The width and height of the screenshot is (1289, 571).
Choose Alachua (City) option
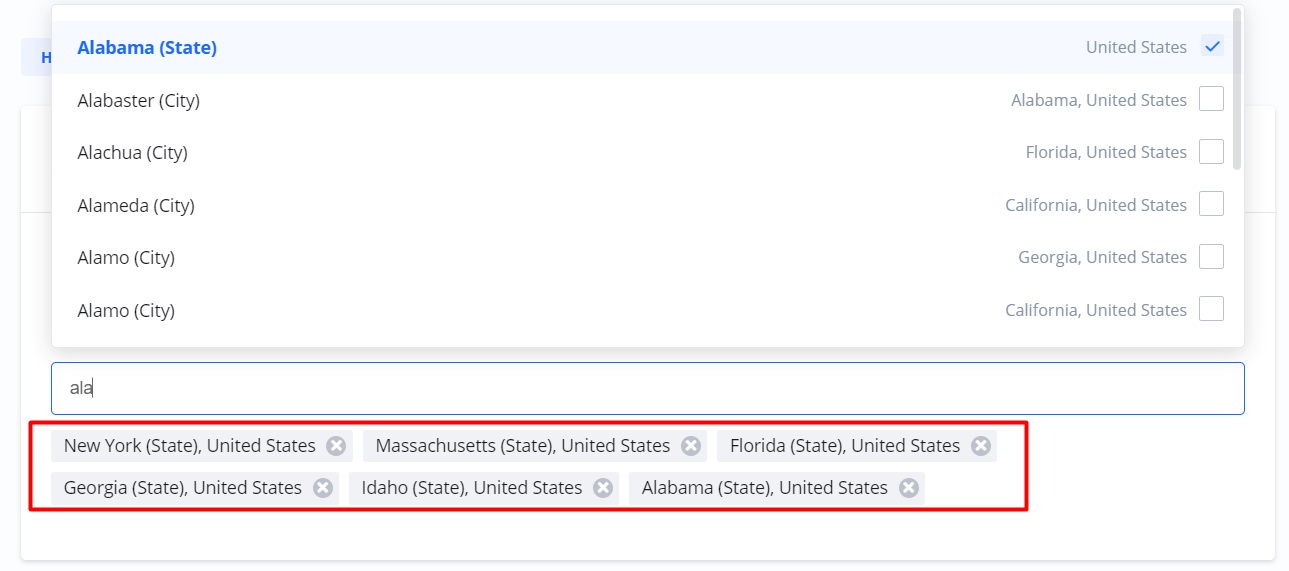[133, 152]
